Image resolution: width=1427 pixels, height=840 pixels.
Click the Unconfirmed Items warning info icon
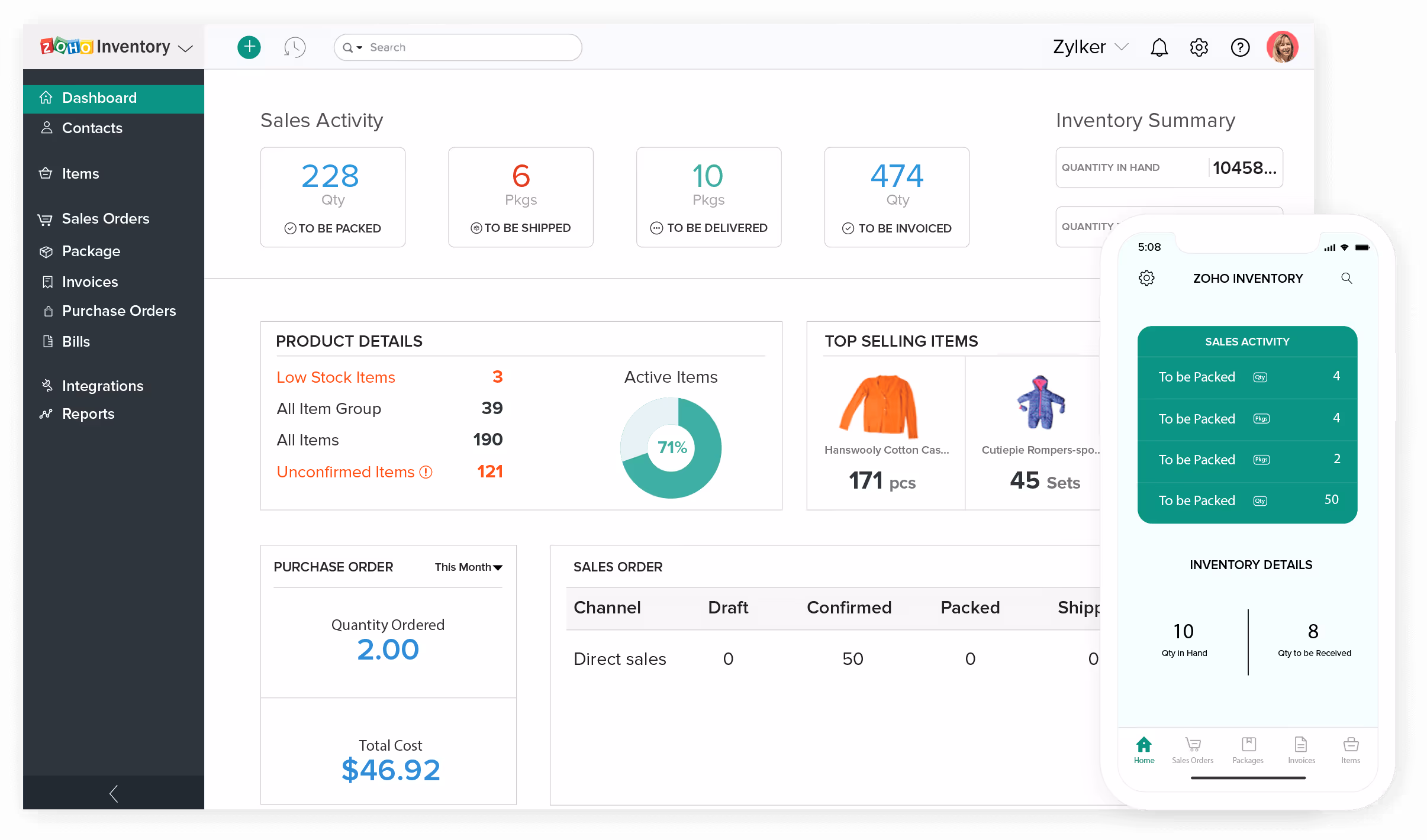point(426,472)
